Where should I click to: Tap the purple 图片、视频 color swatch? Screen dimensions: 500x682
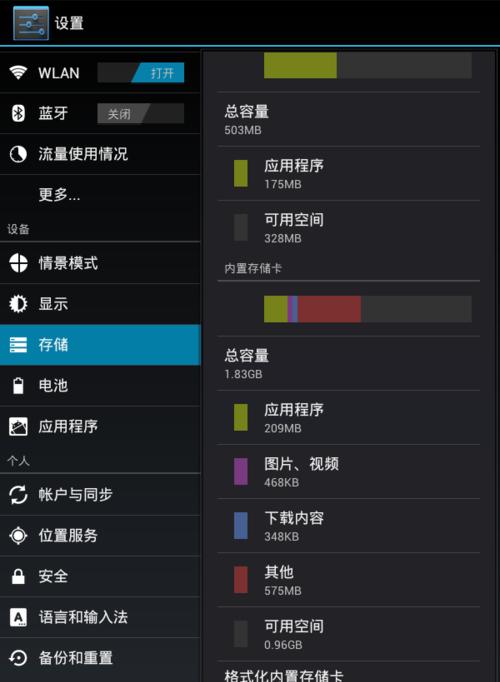(241, 471)
